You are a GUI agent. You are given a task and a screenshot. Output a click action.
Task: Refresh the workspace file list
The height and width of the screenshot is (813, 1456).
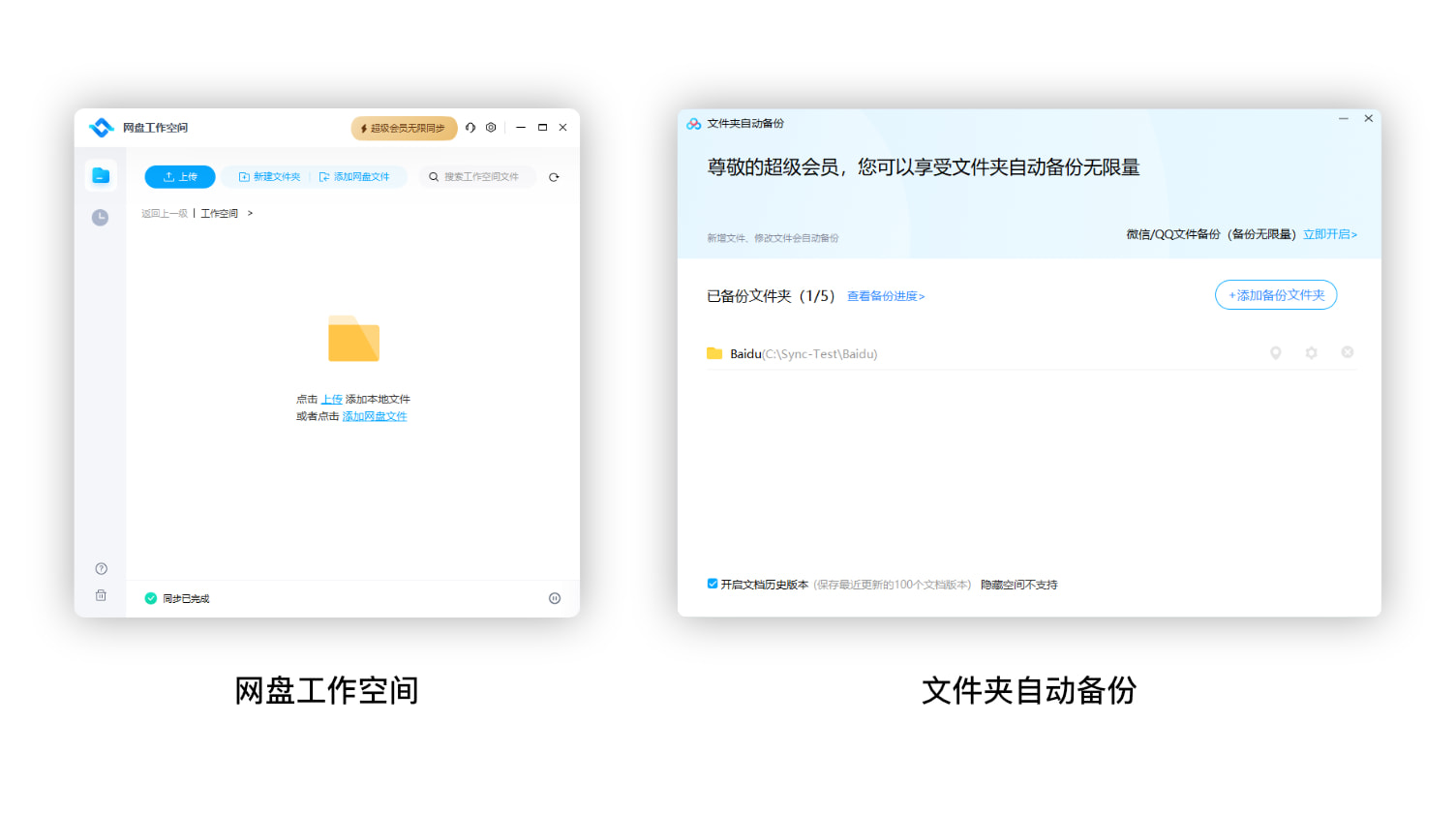(x=553, y=176)
